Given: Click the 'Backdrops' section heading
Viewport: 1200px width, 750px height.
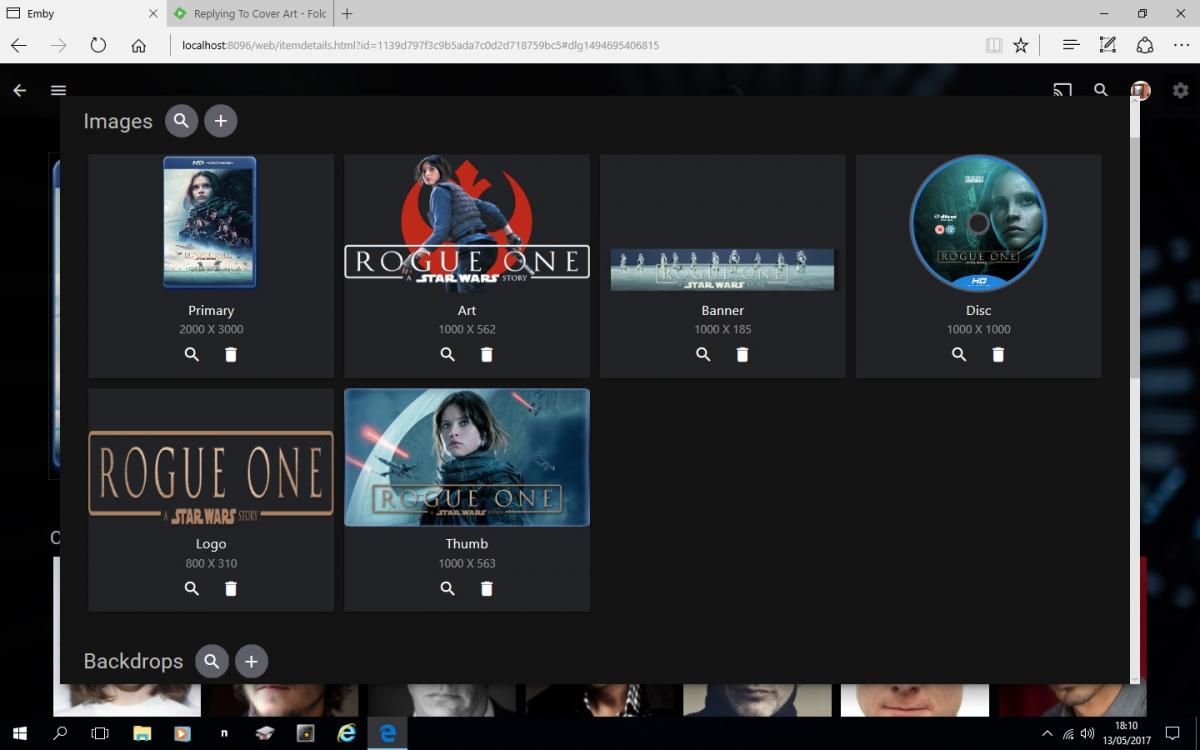Looking at the screenshot, I should pyautogui.click(x=133, y=661).
